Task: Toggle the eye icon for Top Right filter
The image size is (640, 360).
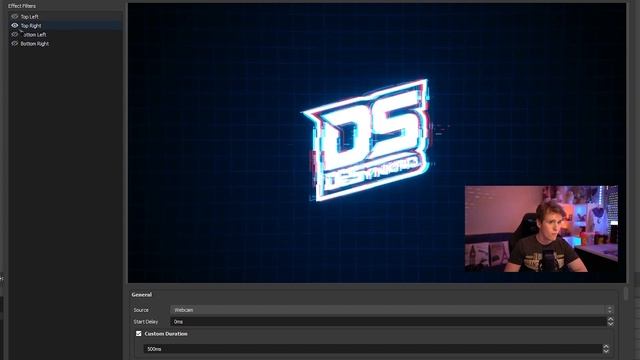Action: click(15, 25)
